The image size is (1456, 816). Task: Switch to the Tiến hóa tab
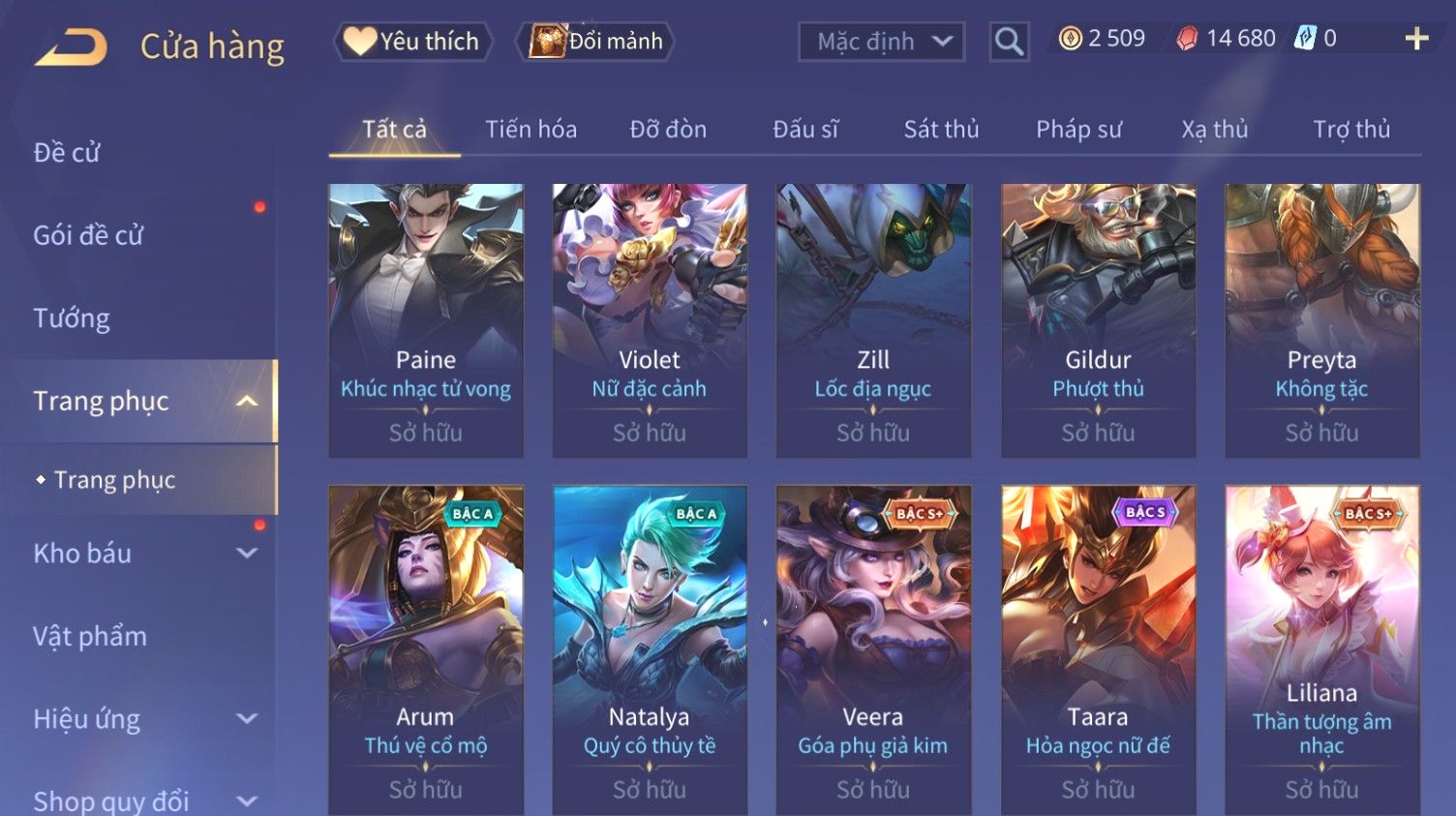[x=531, y=129]
